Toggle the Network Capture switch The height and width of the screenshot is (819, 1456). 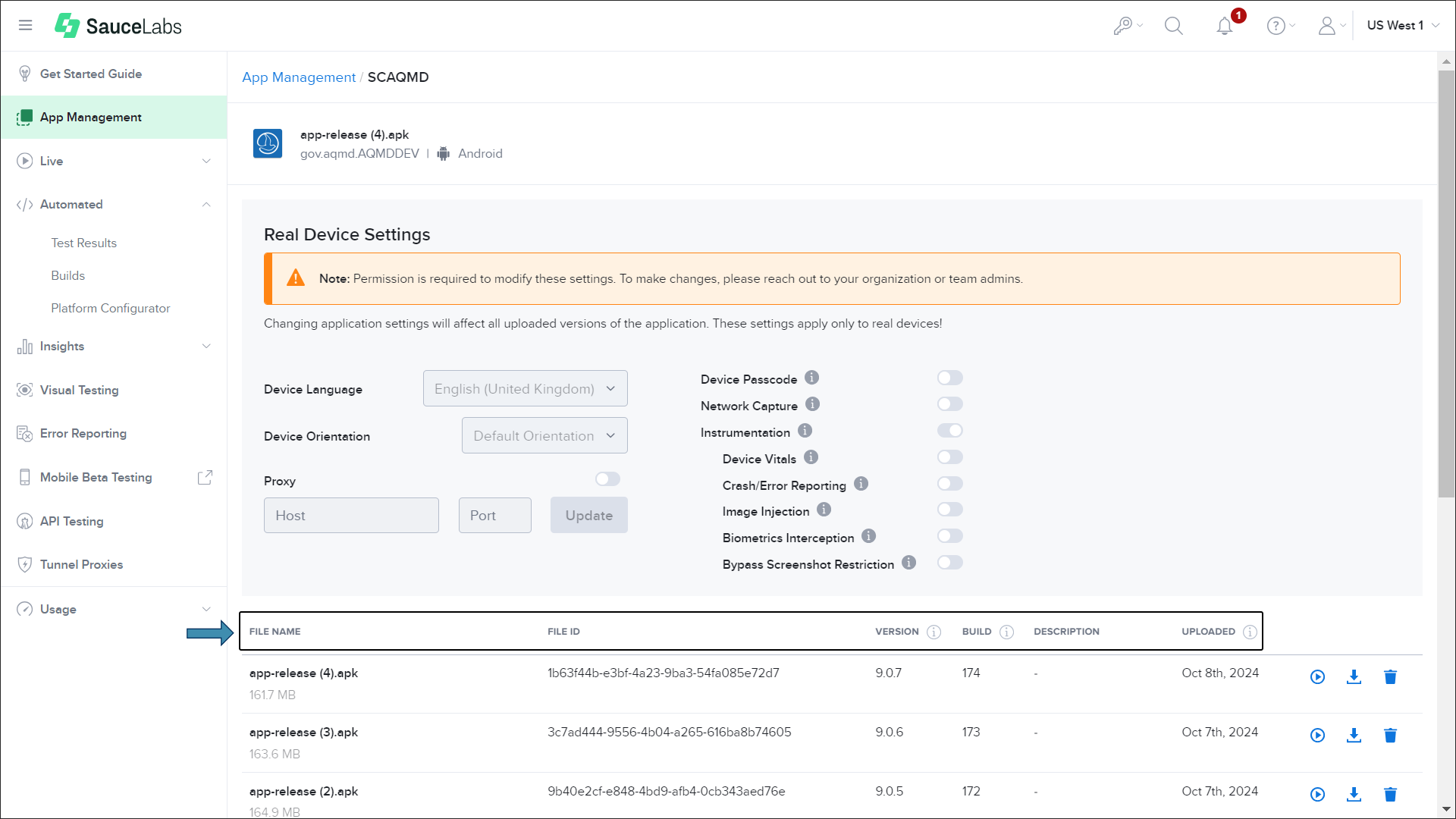[949, 404]
